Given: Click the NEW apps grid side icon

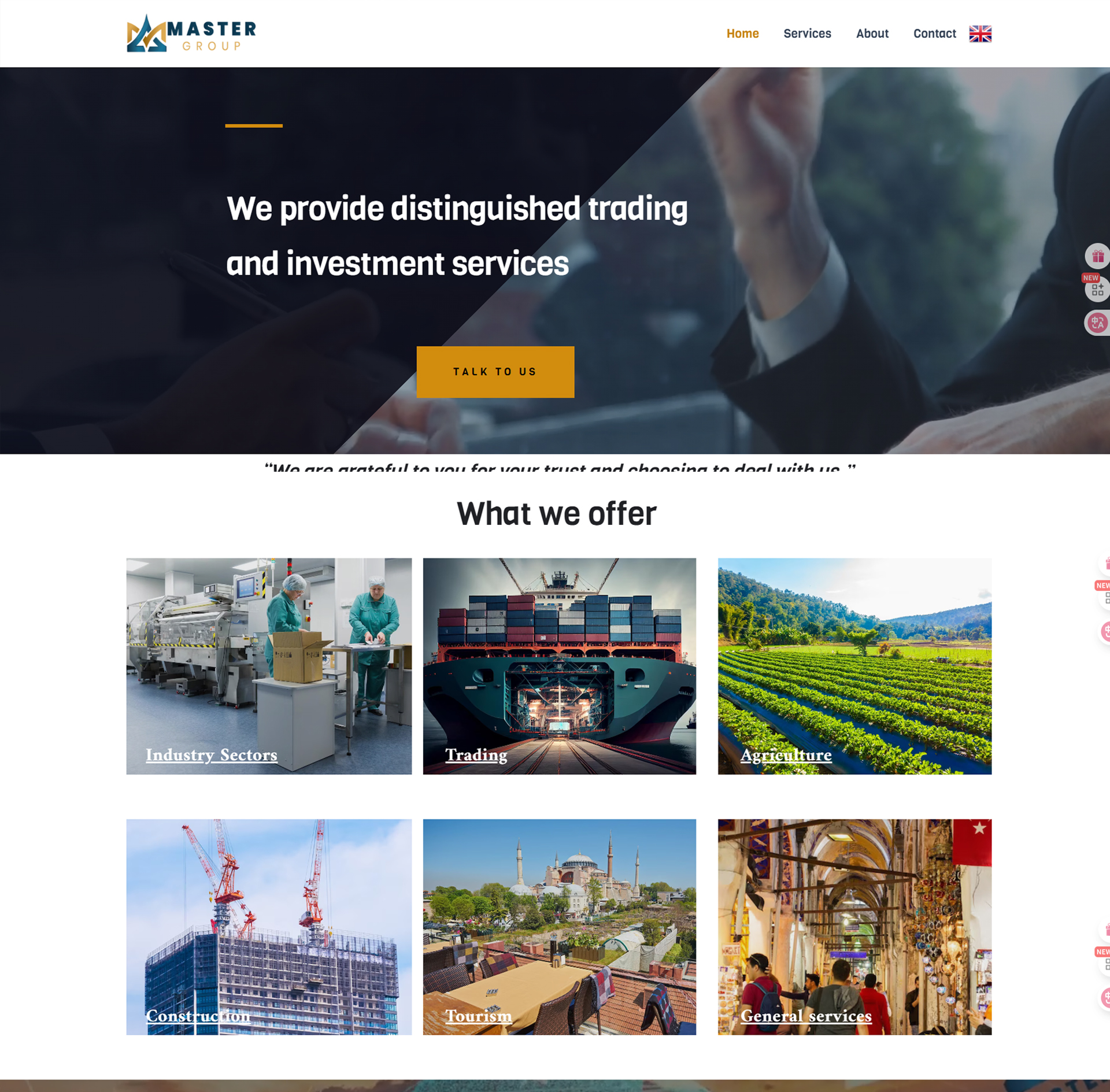Looking at the screenshot, I should click(x=1097, y=289).
